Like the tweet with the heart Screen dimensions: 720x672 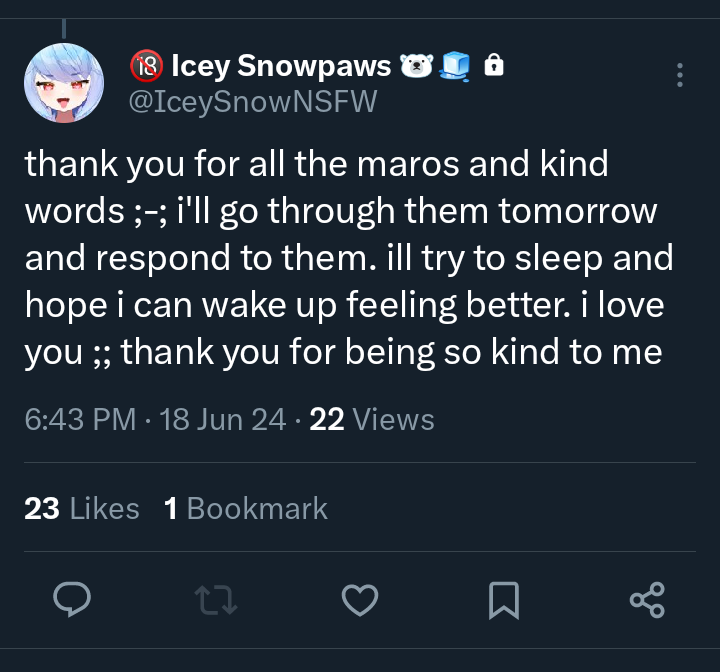359,600
